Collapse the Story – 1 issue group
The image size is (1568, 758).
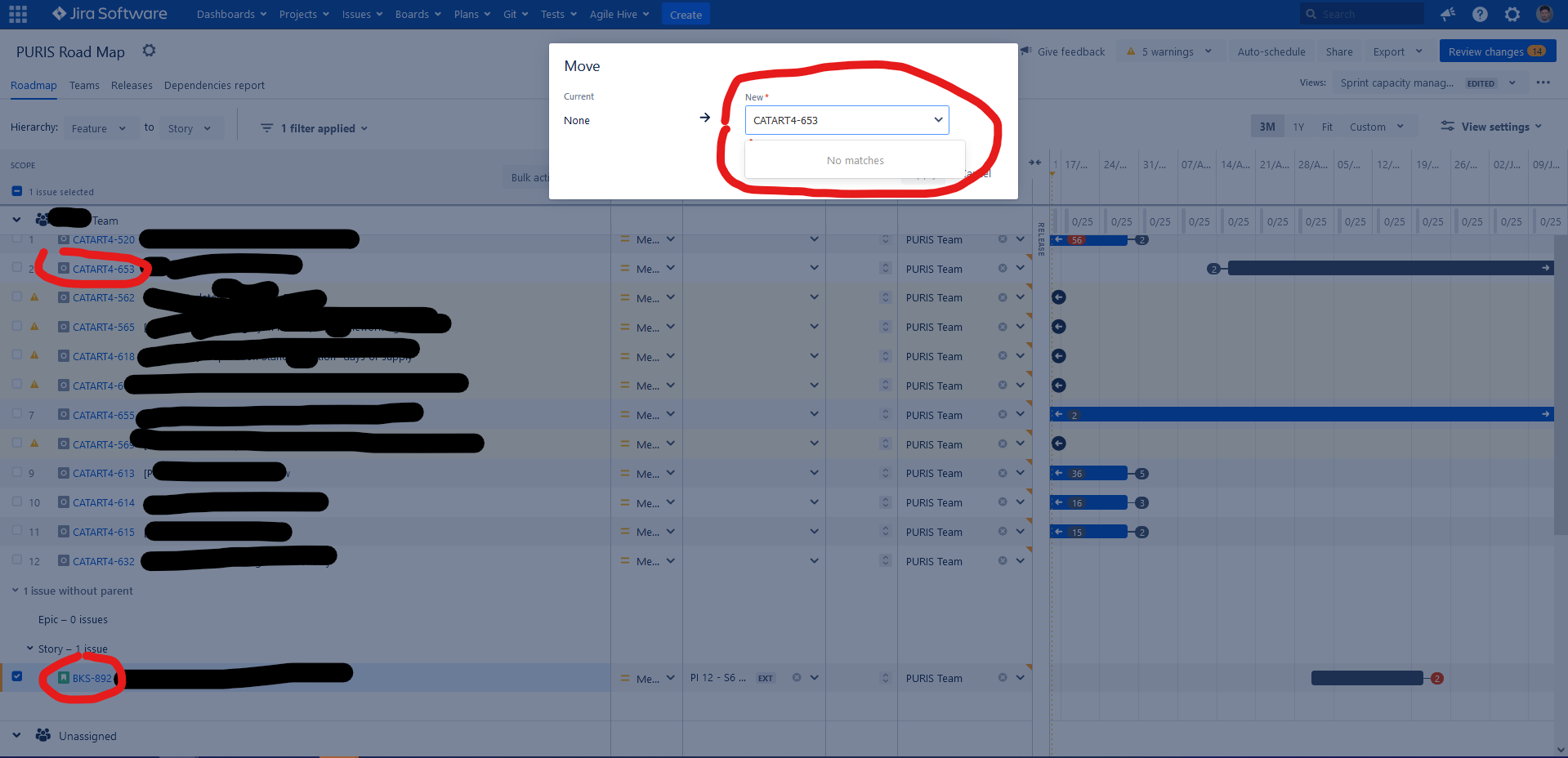pyautogui.click(x=30, y=649)
